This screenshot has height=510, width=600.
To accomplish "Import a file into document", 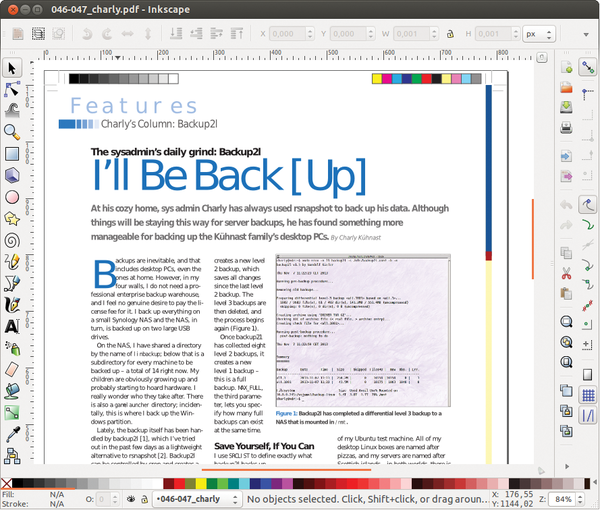I will pyautogui.click(x=566, y=156).
